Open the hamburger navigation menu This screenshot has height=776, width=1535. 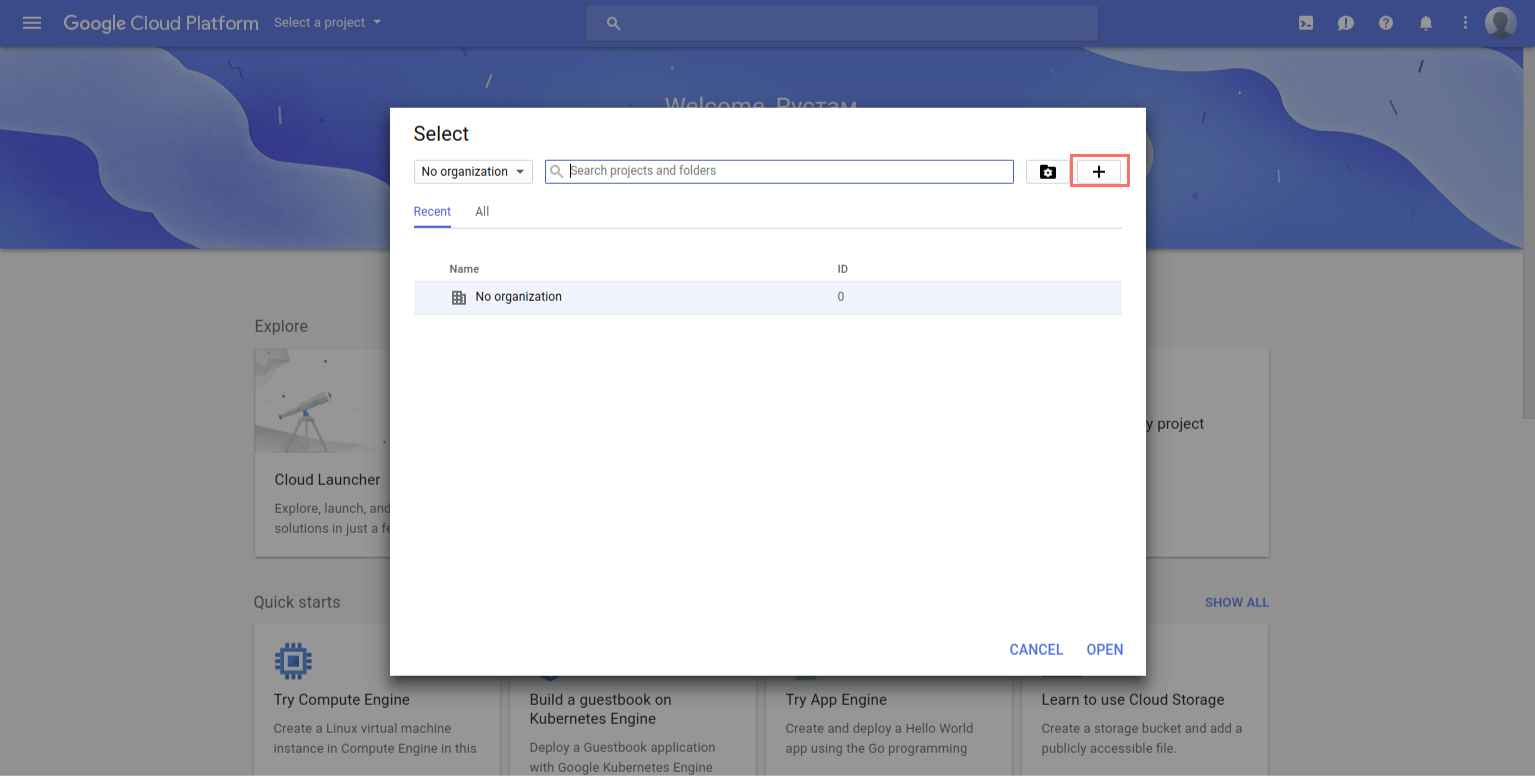coord(32,22)
